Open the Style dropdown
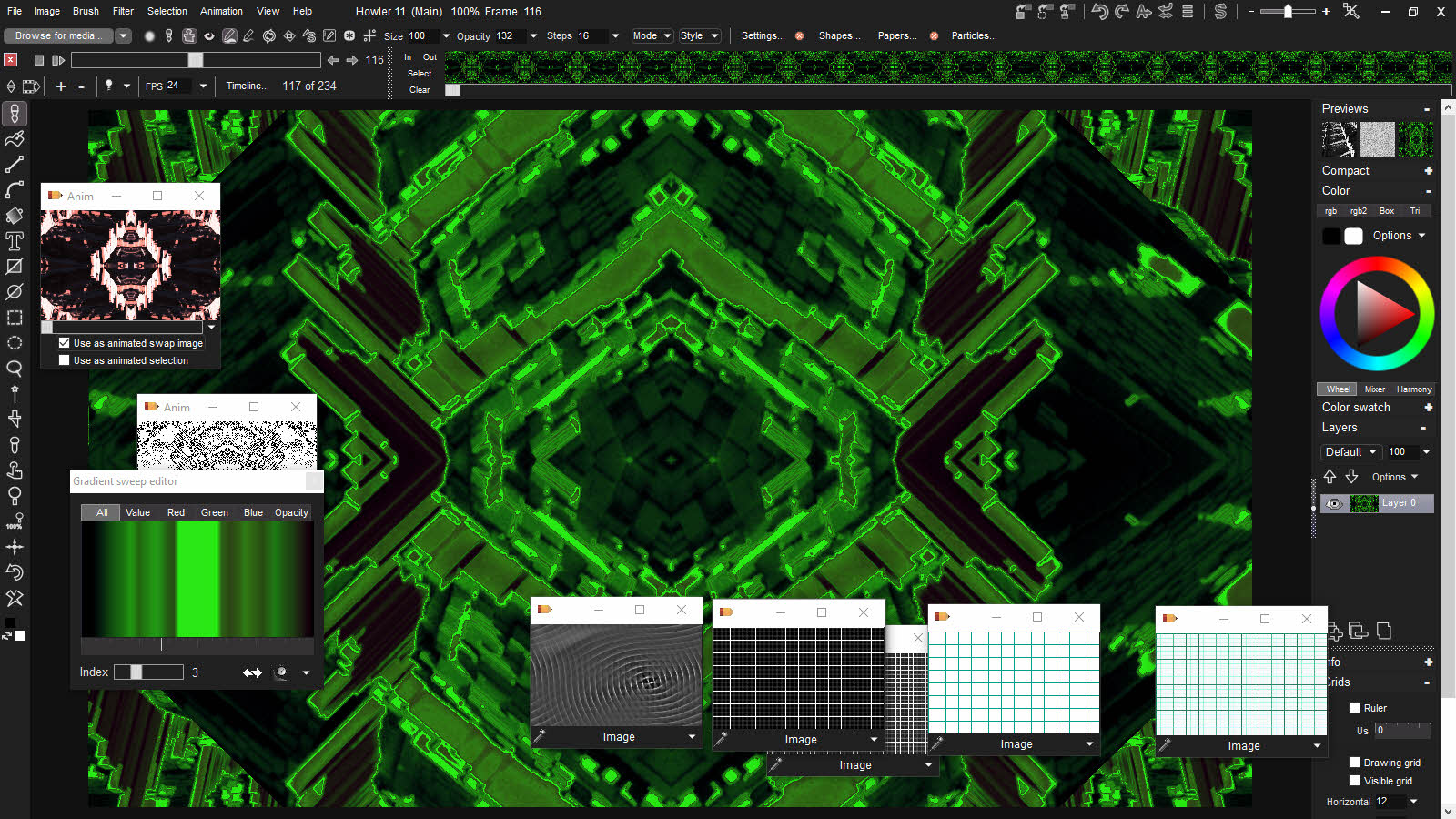The image size is (1456, 819). (x=699, y=35)
